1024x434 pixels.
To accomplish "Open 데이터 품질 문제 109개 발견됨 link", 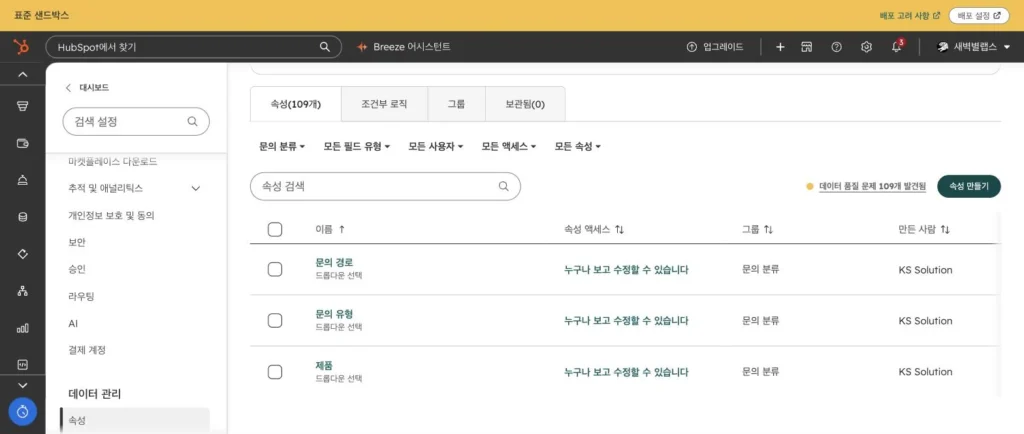I will (872, 186).
